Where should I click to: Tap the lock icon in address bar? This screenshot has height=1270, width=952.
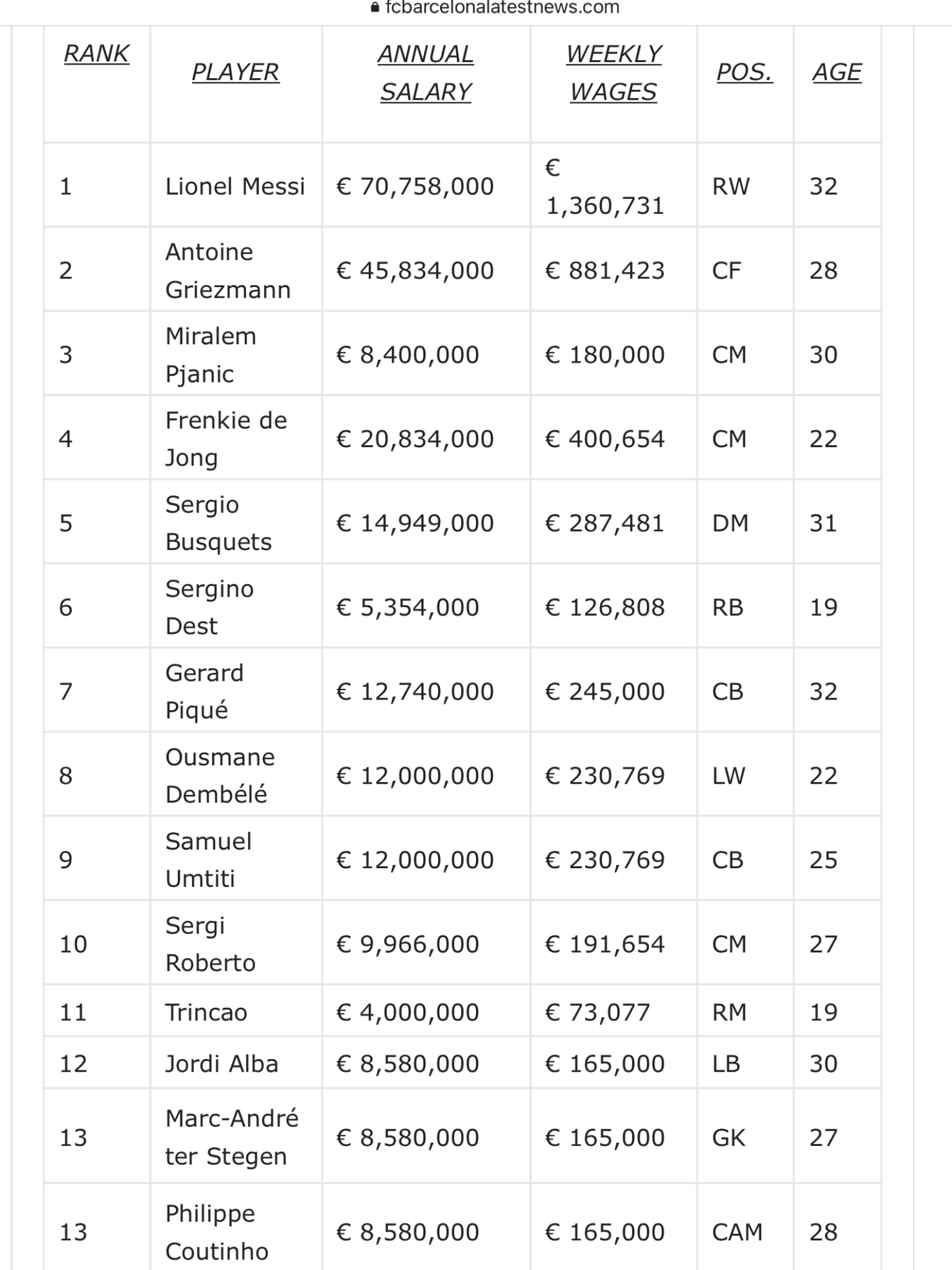tap(374, 8)
